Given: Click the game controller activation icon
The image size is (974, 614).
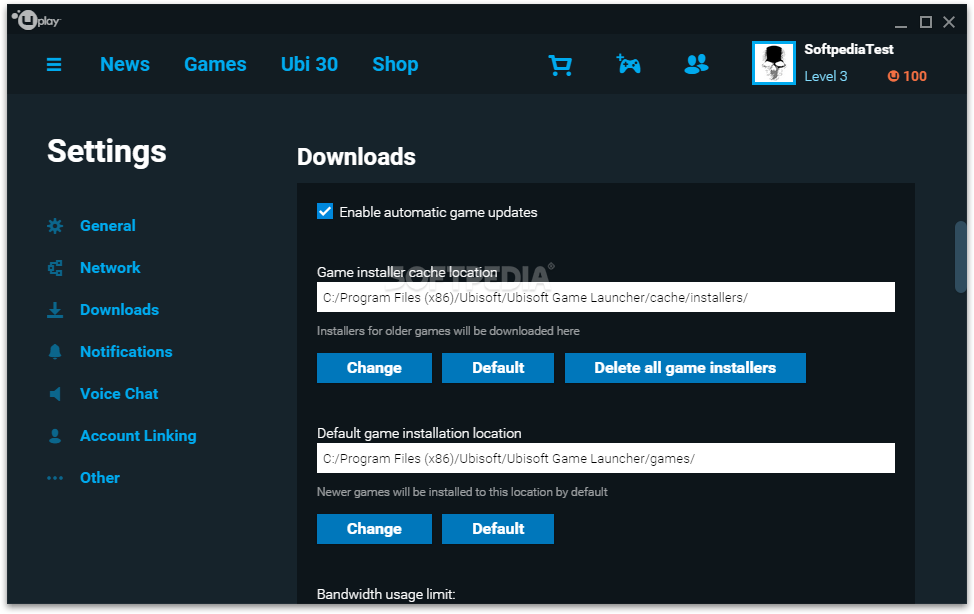Looking at the screenshot, I should point(629,64).
